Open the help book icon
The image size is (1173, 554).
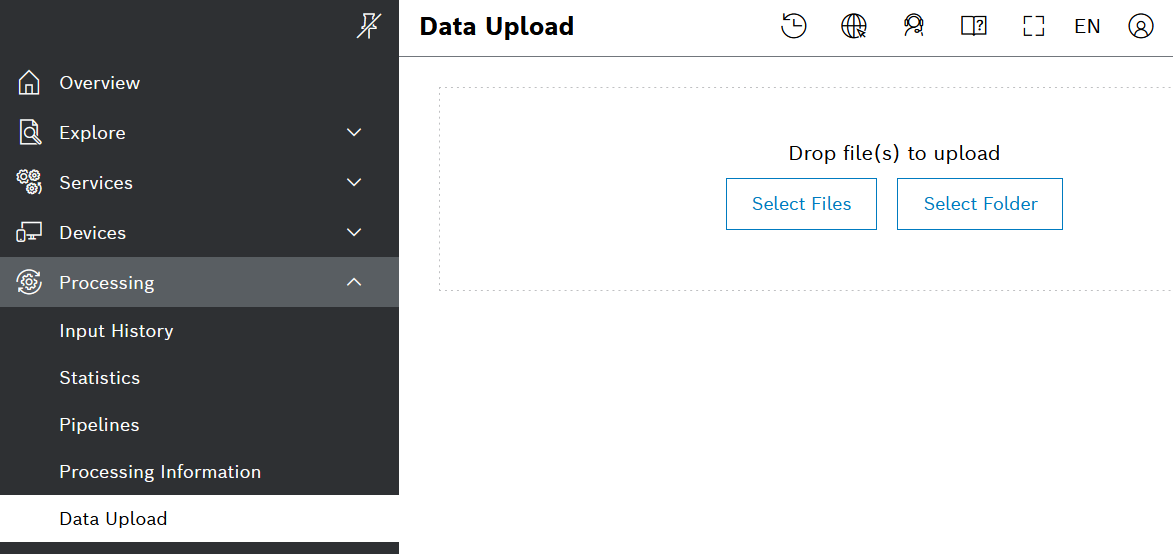pyautogui.click(x=973, y=27)
